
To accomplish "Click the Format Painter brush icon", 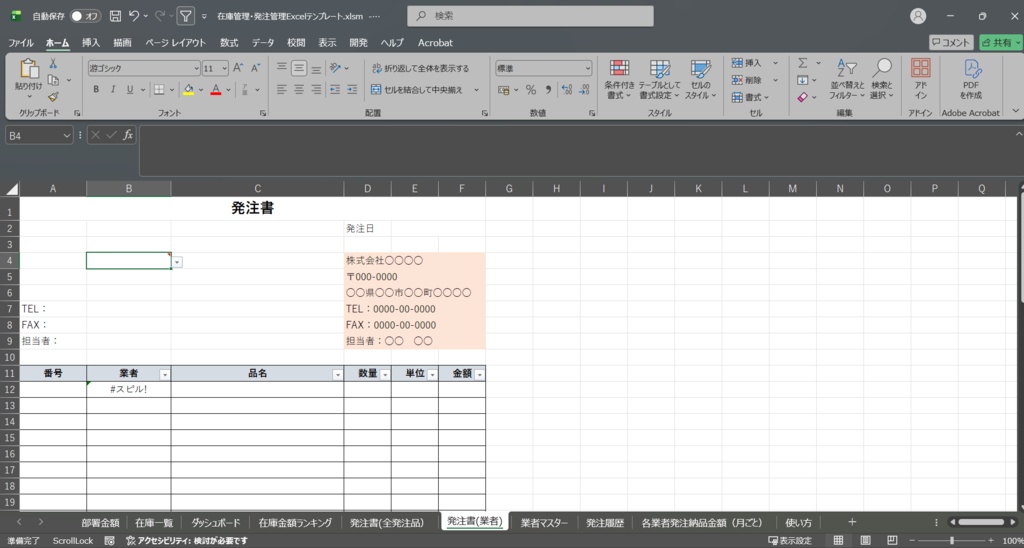I will [54, 97].
